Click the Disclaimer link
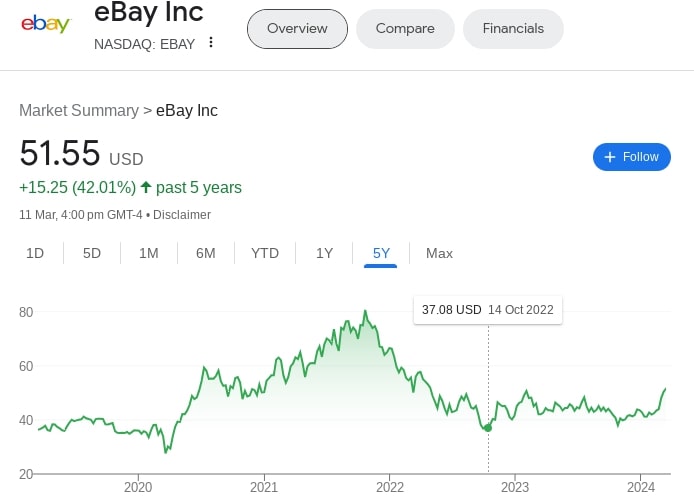Screen dimensions: 694x501 182,214
